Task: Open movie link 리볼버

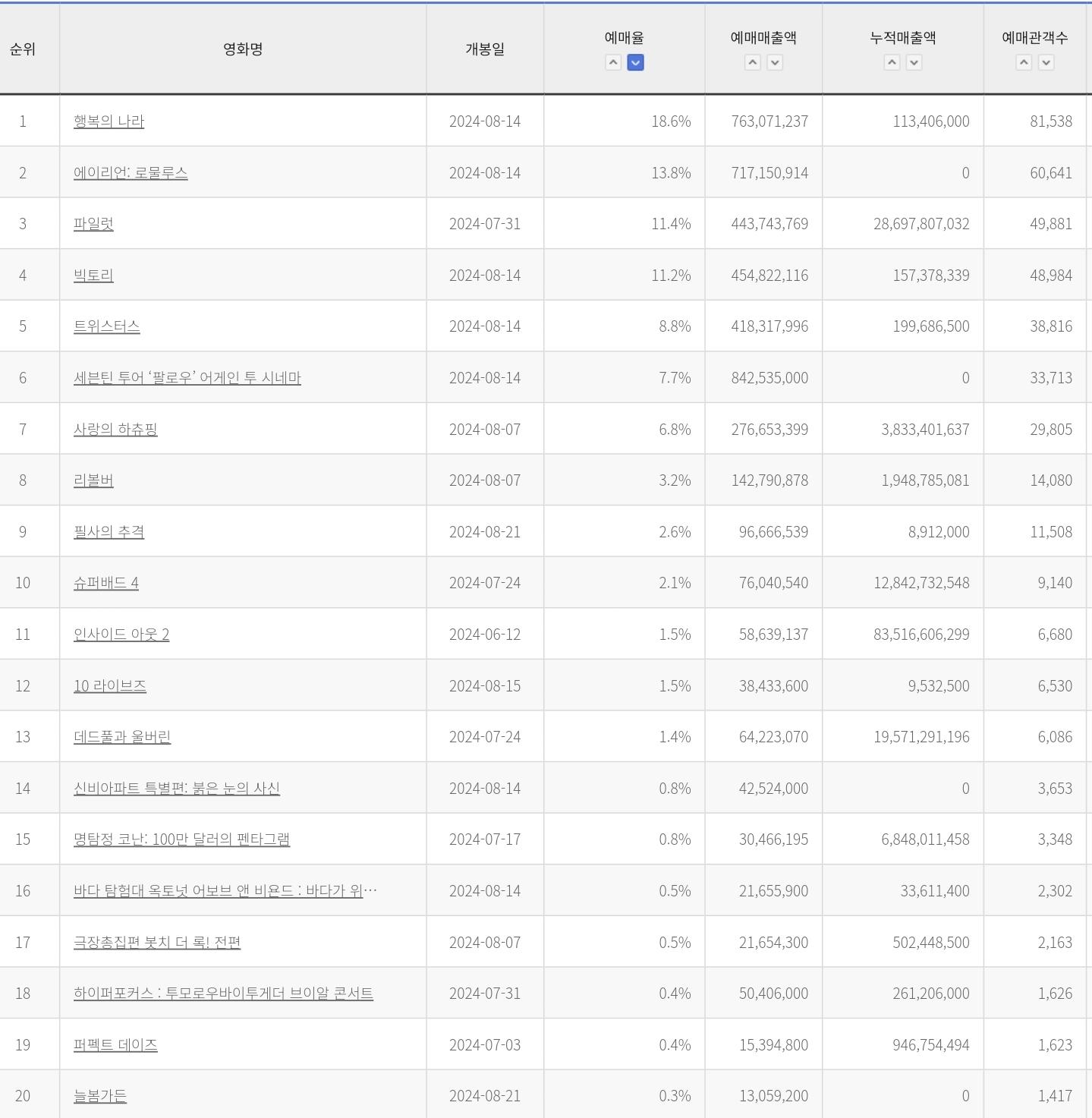Action: (93, 480)
